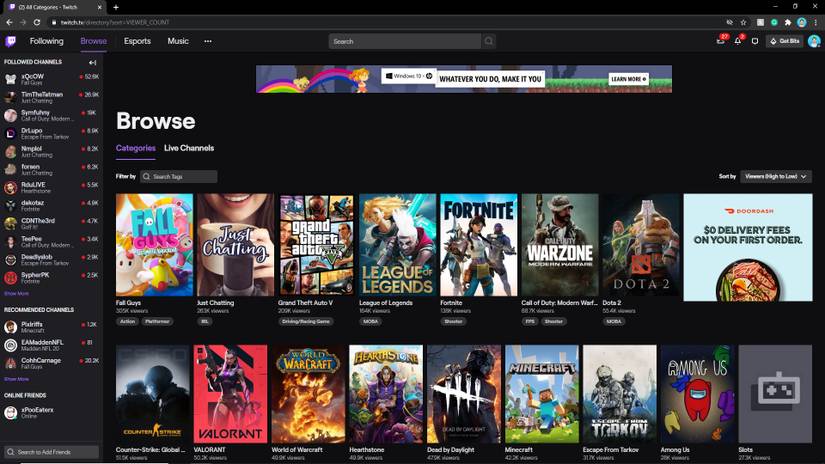Click the TimTheTatman channel name
This screenshot has width=825, height=464.
point(42,95)
